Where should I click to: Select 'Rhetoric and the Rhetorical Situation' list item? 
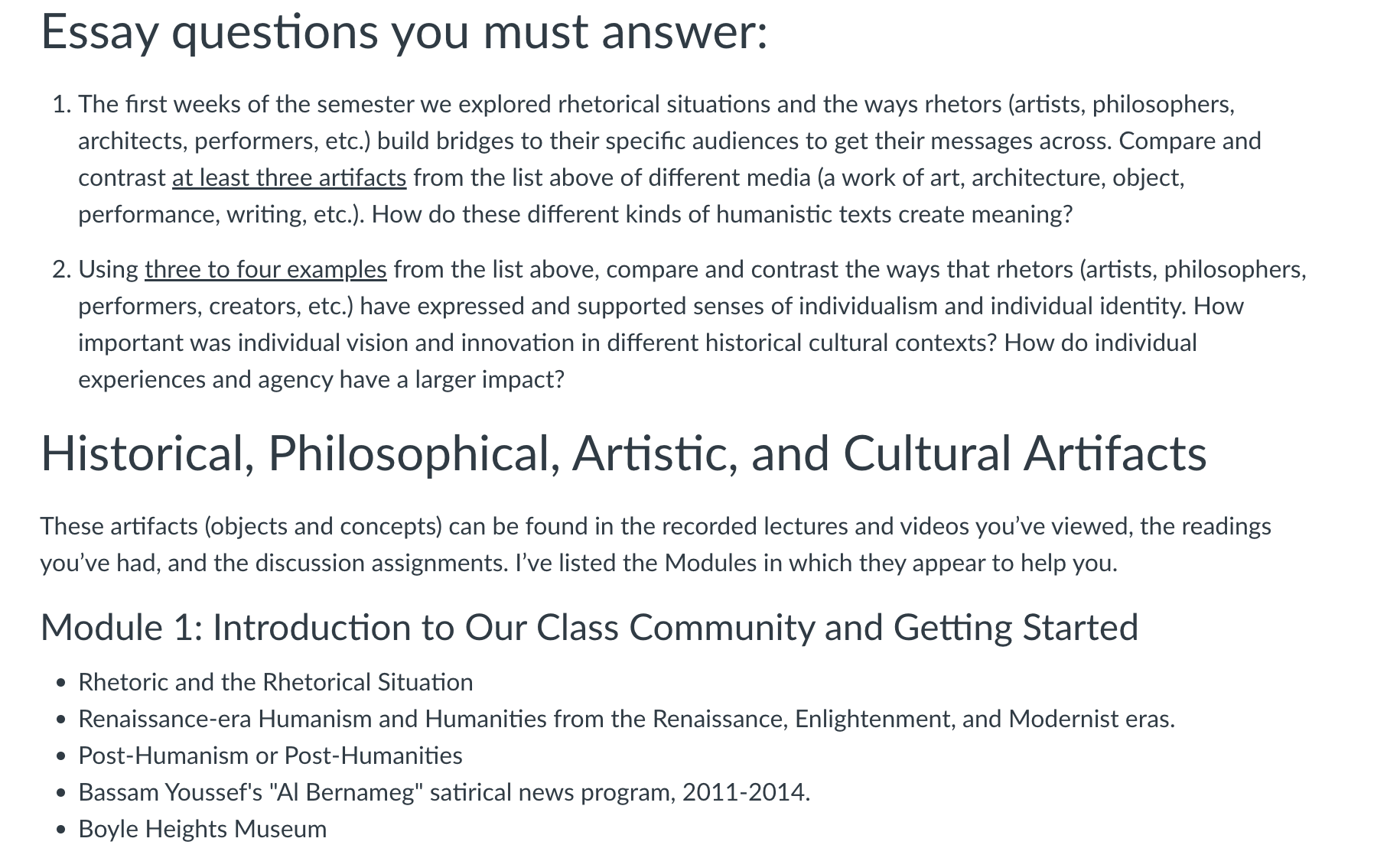(x=275, y=682)
